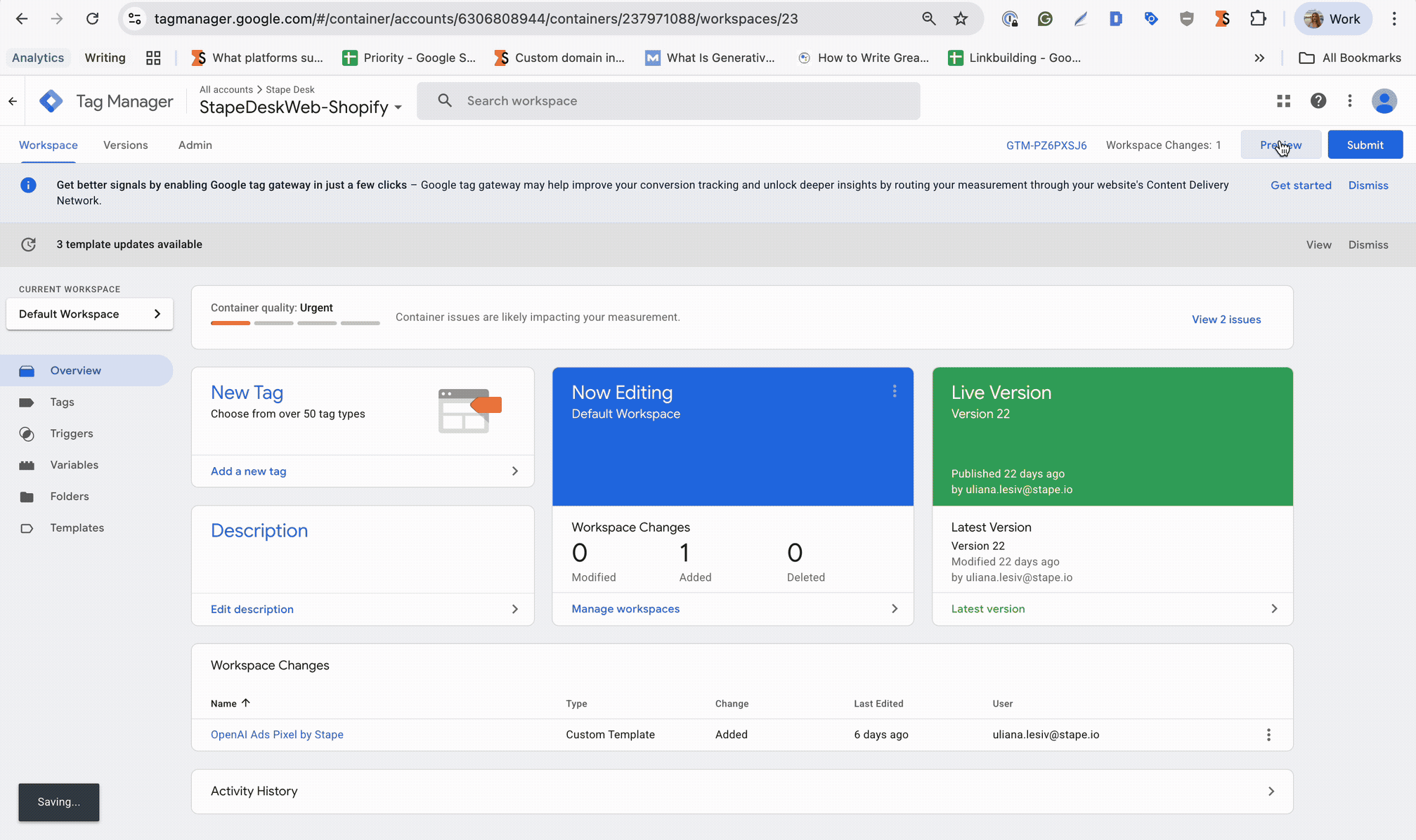Viewport: 1416px width, 840px height.
Task: Click the site info icon in address bar
Action: pyautogui.click(x=135, y=19)
